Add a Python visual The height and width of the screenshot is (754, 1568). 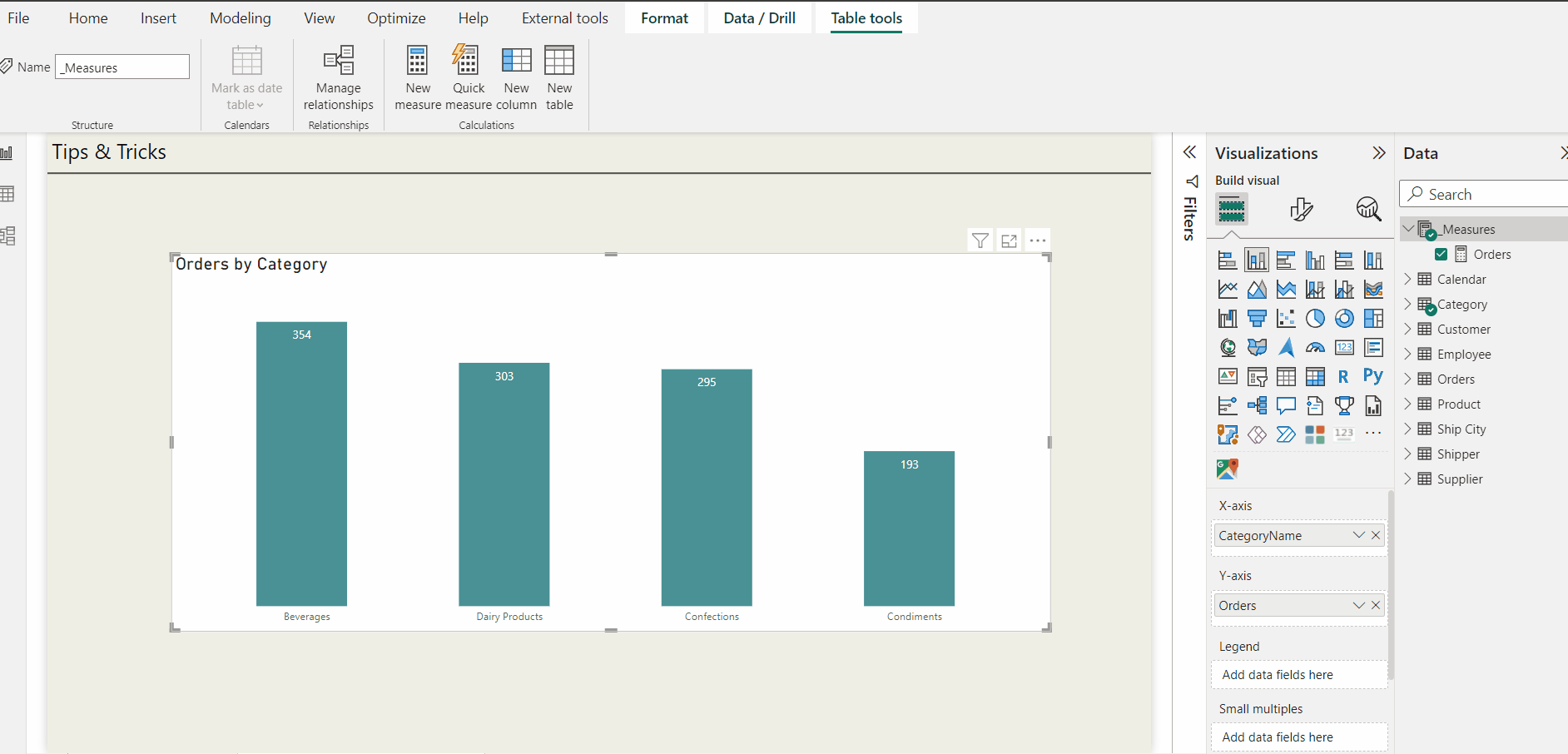(x=1373, y=376)
